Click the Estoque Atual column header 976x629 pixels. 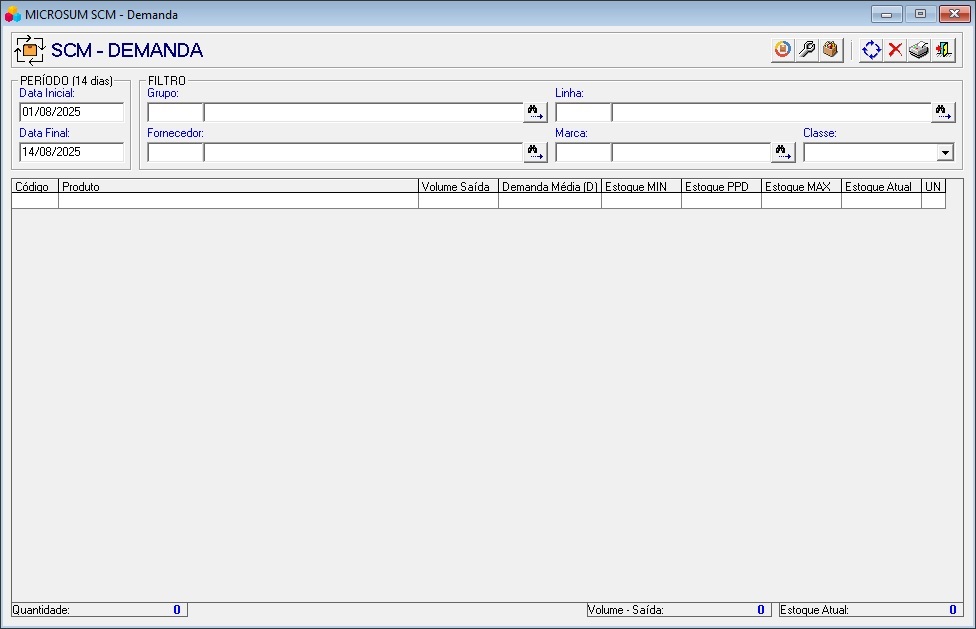point(880,187)
